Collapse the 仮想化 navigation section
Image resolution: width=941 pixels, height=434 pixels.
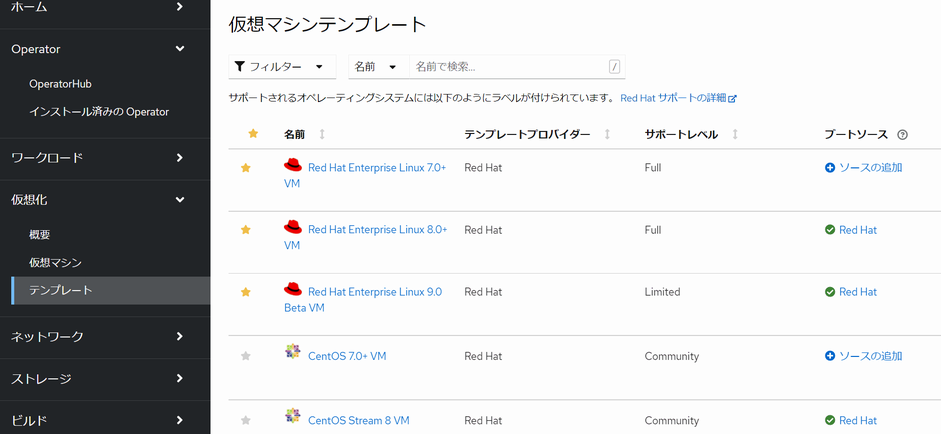pos(105,200)
